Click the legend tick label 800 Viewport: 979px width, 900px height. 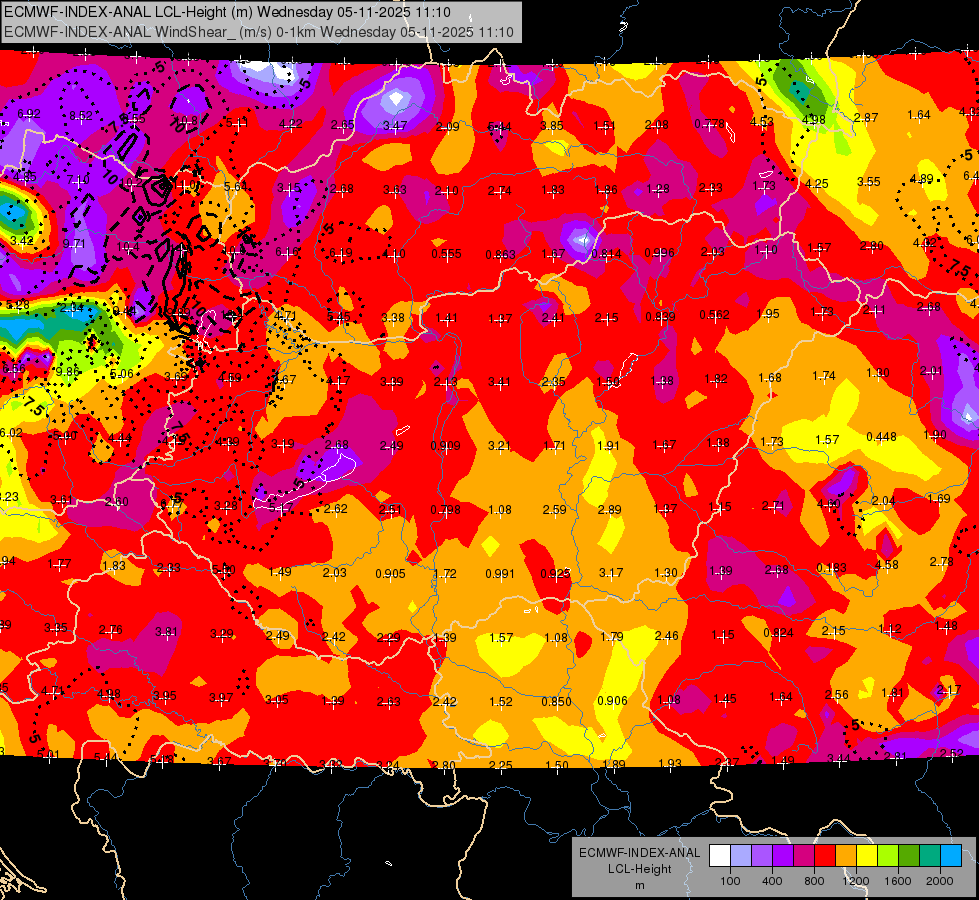pyautogui.click(x=814, y=881)
